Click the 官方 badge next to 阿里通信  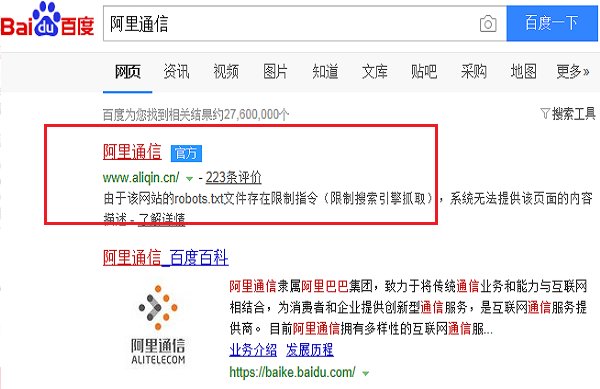(x=186, y=153)
